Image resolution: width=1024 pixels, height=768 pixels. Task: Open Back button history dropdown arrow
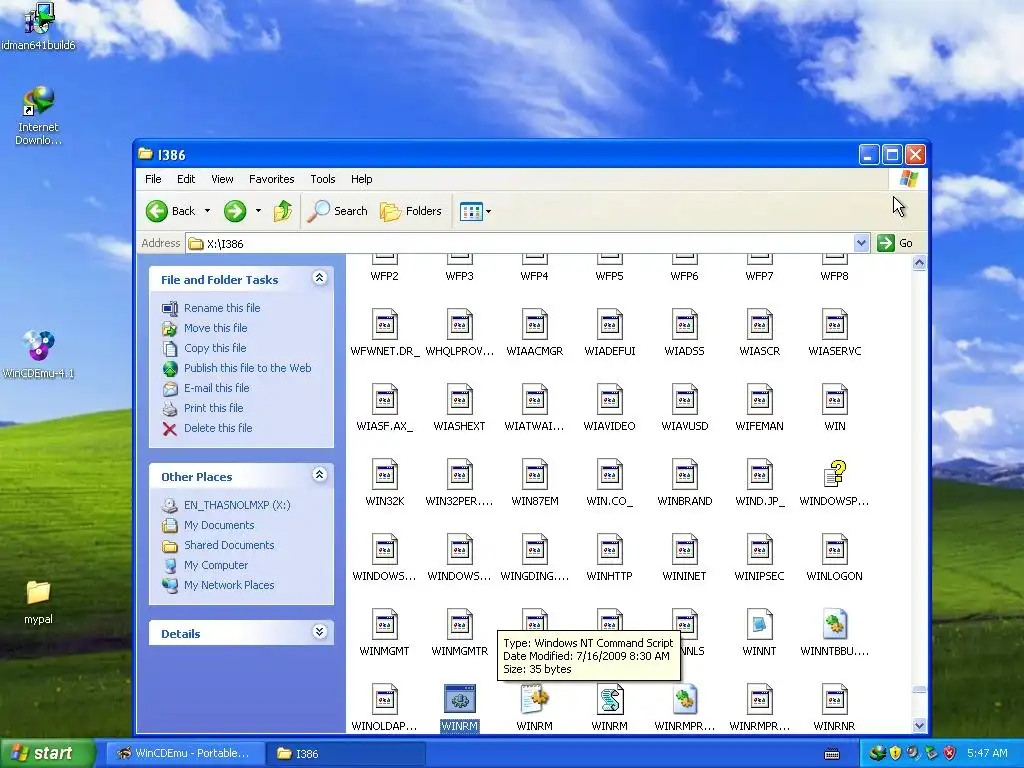pos(207,211)
